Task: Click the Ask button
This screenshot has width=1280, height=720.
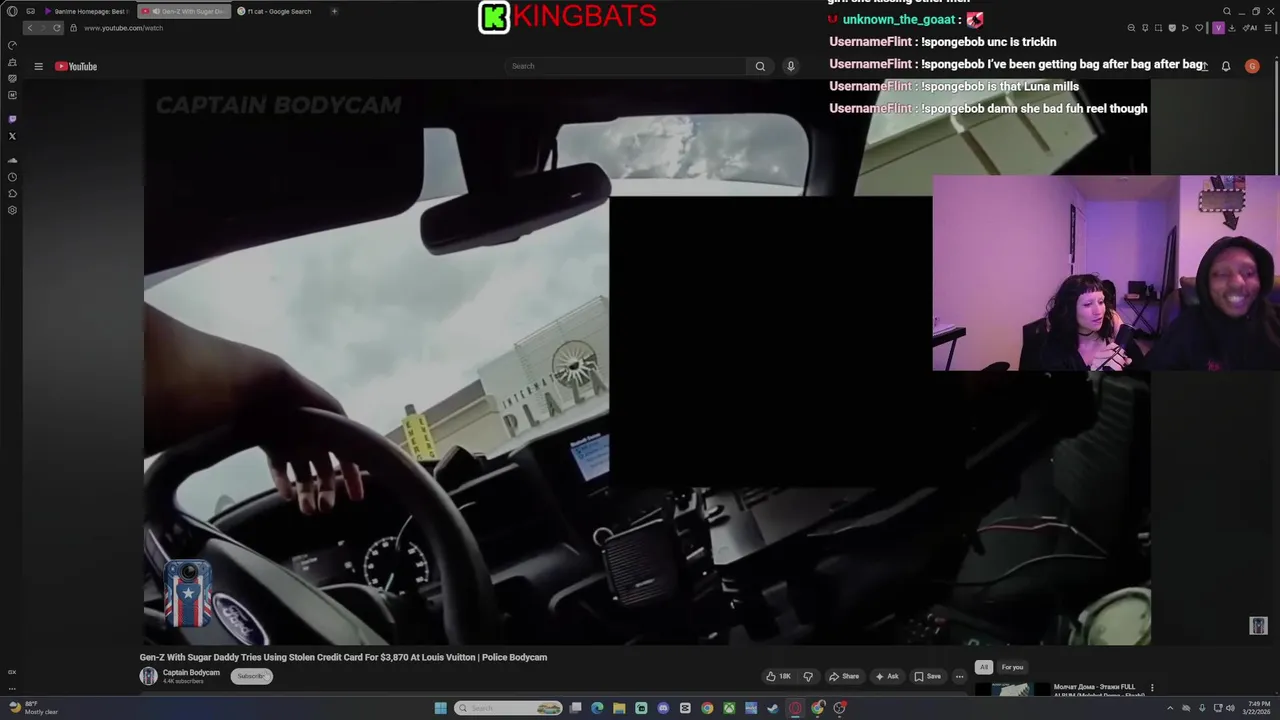Action: tap(886, 676)
